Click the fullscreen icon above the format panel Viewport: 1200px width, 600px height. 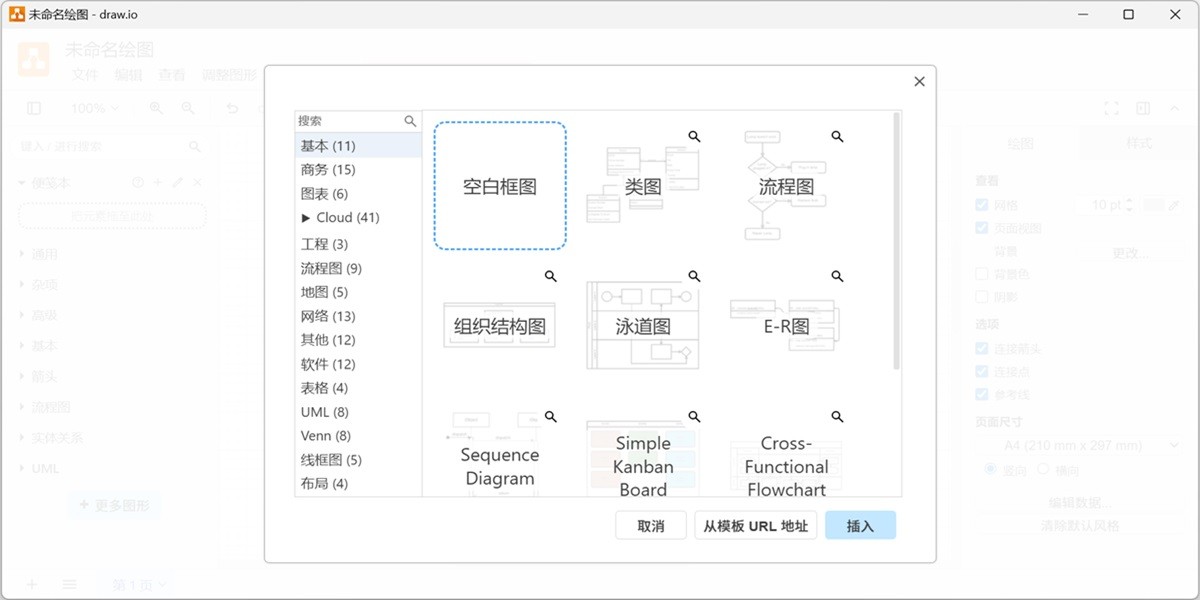pyautogui.click(x=1110, y=107)
